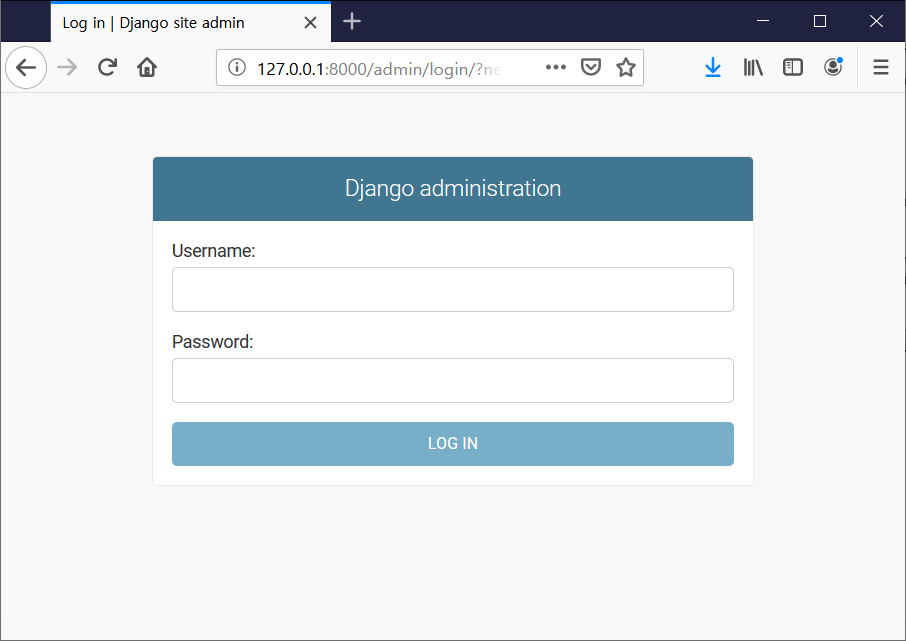Click the Password label
Image resolution: width=906 pixels, height=641 pixels.
click(x=213, y=342)
